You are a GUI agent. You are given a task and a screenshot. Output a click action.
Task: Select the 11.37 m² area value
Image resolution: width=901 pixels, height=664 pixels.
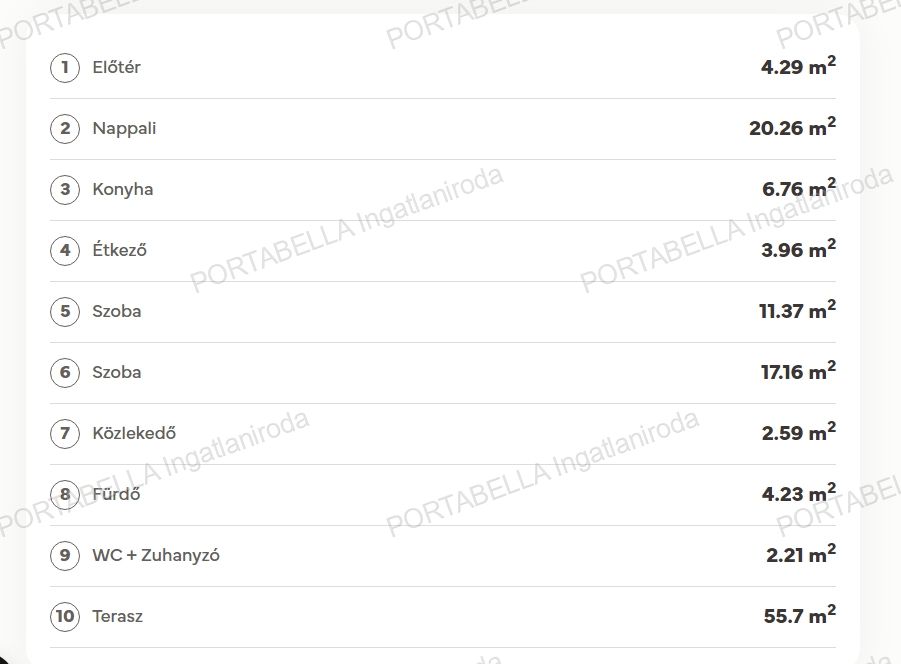pos(798,310)
